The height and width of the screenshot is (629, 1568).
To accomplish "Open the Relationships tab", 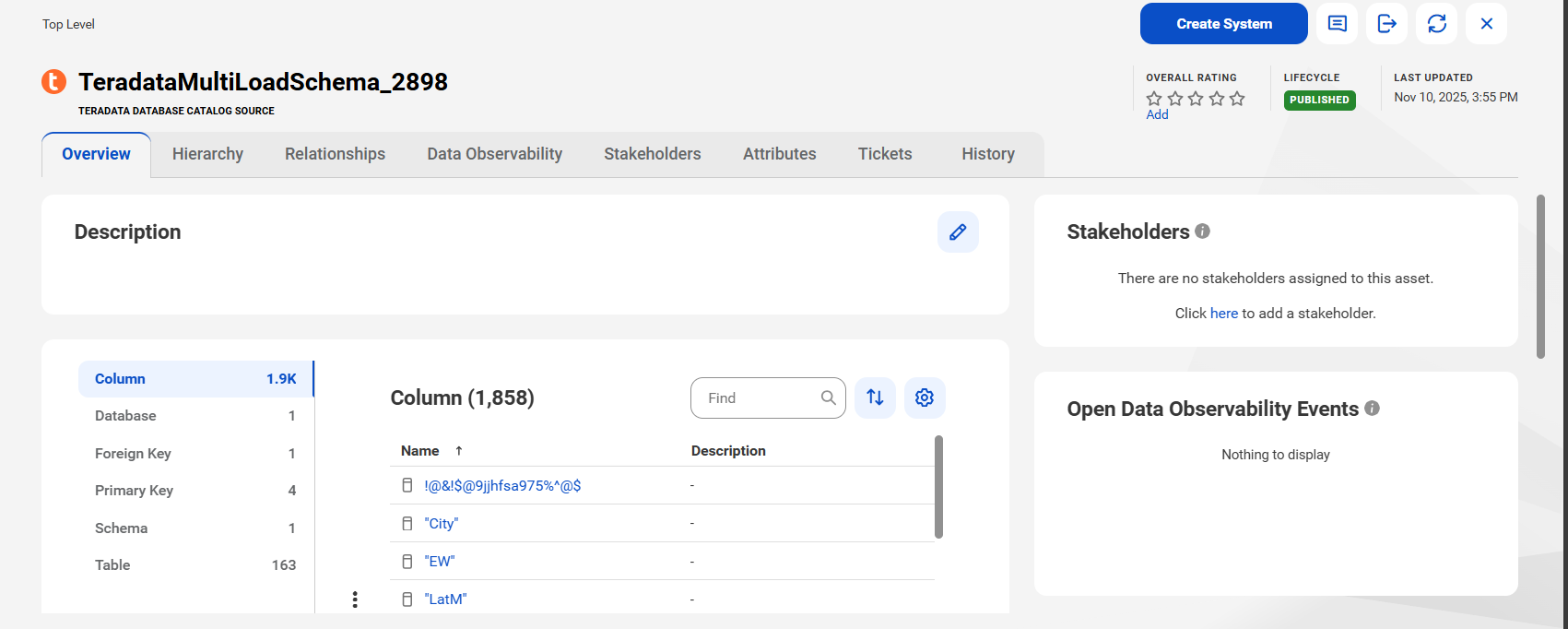I will click(x=335, y=154).
